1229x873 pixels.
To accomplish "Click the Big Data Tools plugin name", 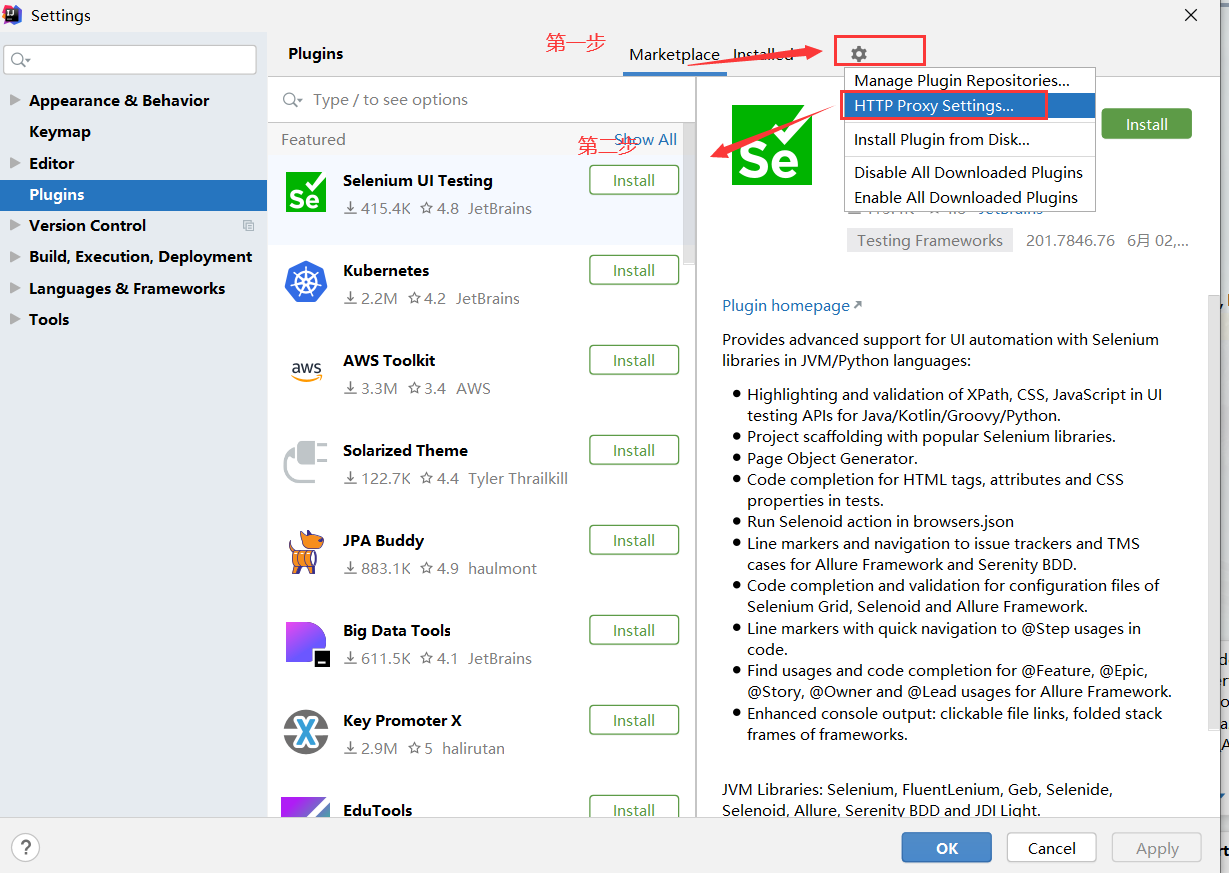I will click(397, 631).
